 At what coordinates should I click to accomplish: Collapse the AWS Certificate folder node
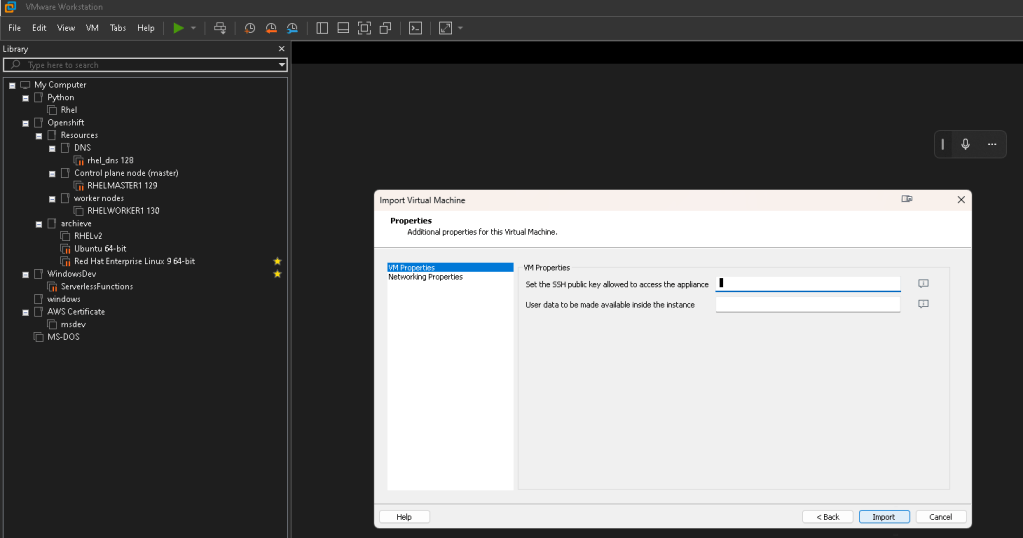(25, 312)
